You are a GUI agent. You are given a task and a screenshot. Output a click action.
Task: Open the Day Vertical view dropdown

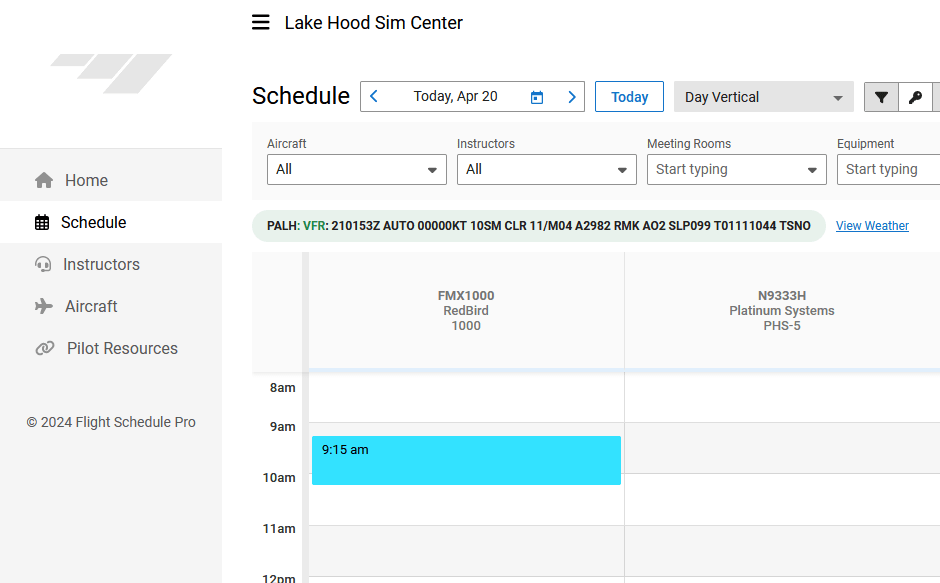click(x=763, y=97)
